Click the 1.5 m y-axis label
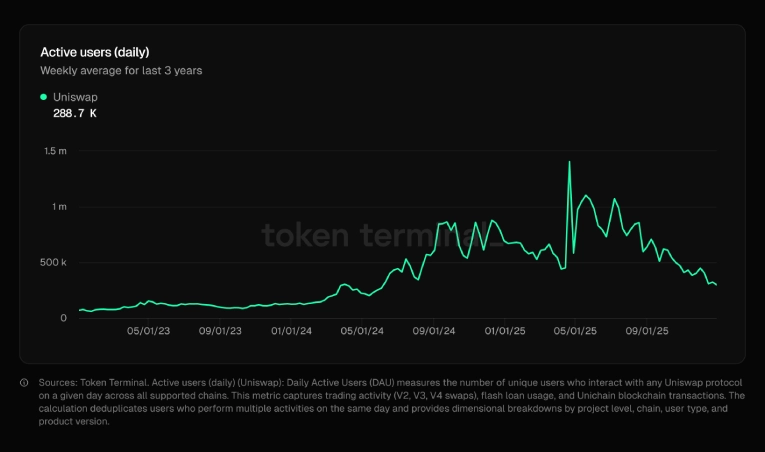This screenshot has height=452, width=765. coord(55,151)
